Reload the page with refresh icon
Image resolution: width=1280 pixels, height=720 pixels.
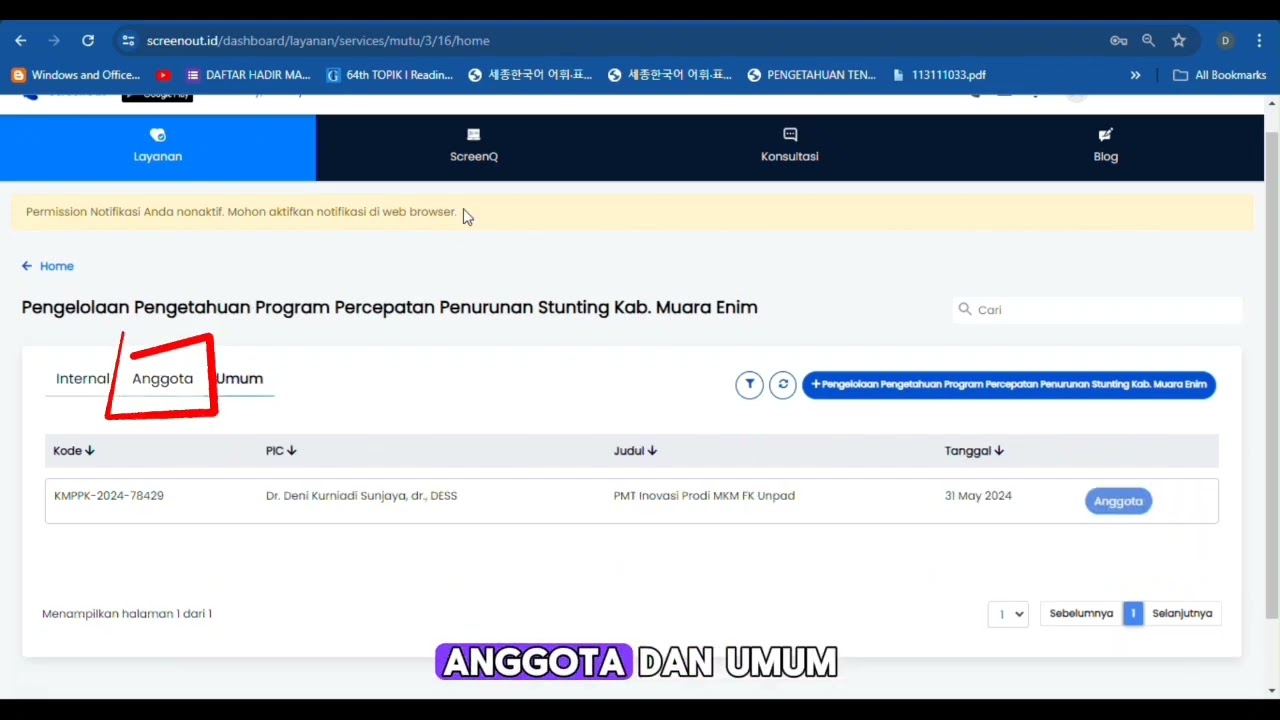(88, 41)
